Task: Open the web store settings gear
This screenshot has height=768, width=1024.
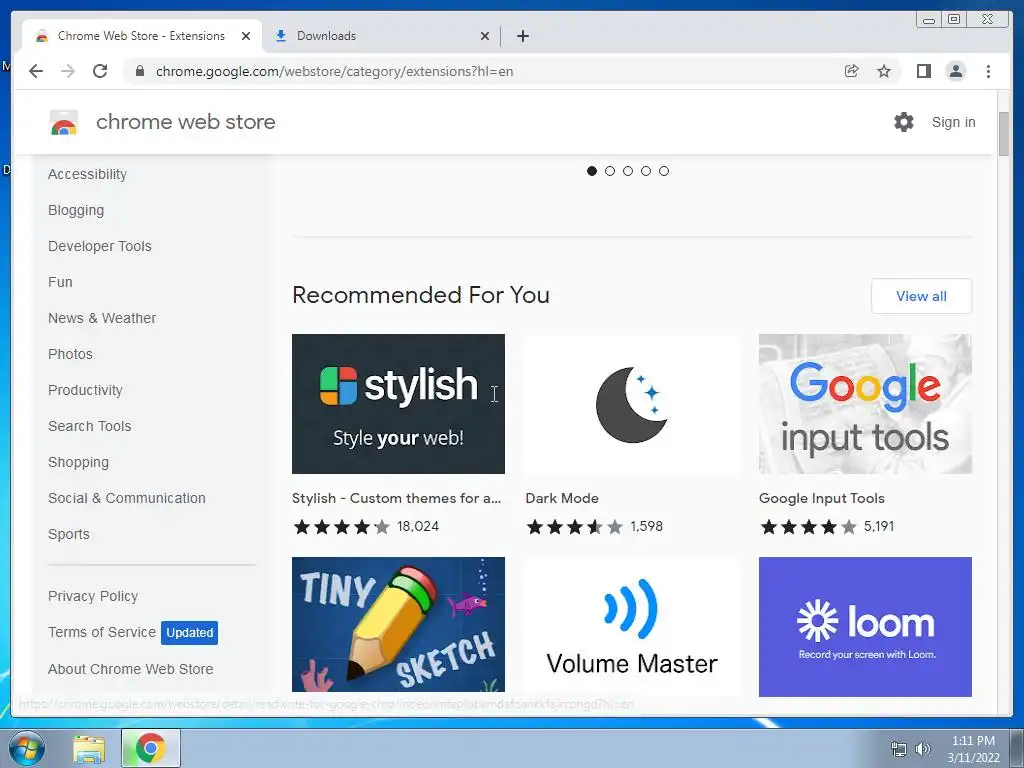Action: (904, 122)
